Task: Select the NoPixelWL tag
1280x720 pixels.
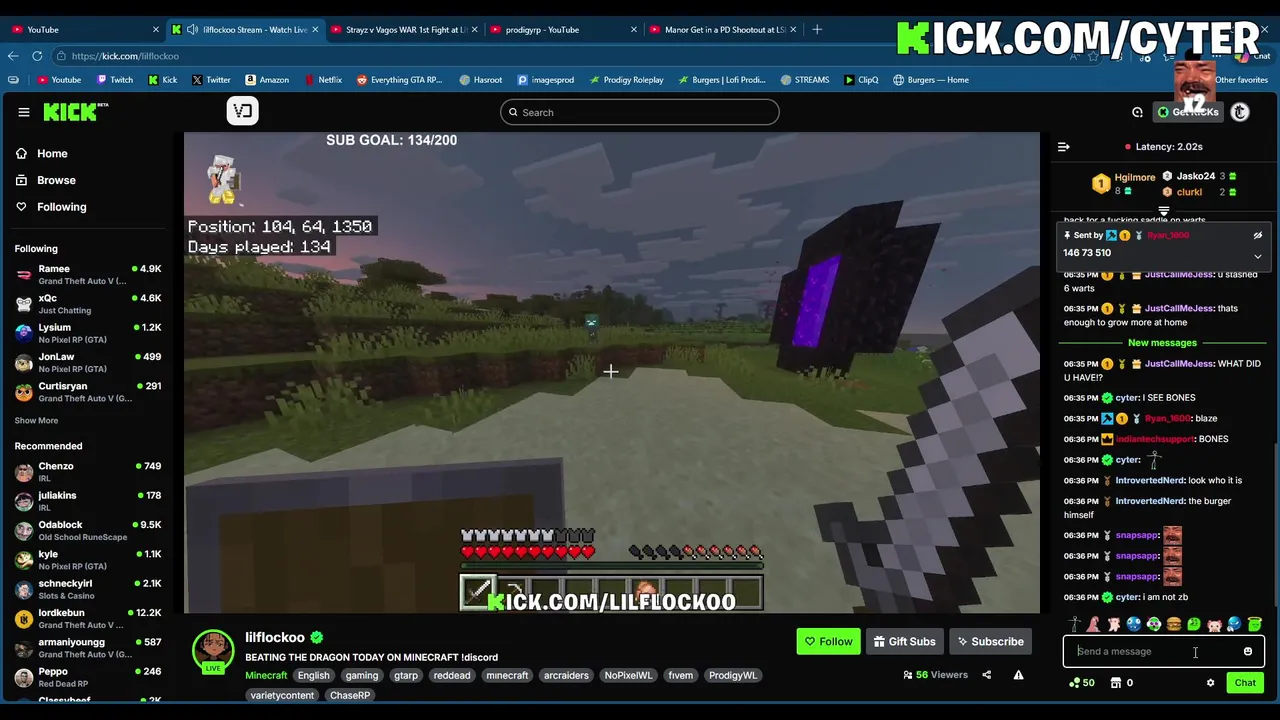Action: click(628, 675)
